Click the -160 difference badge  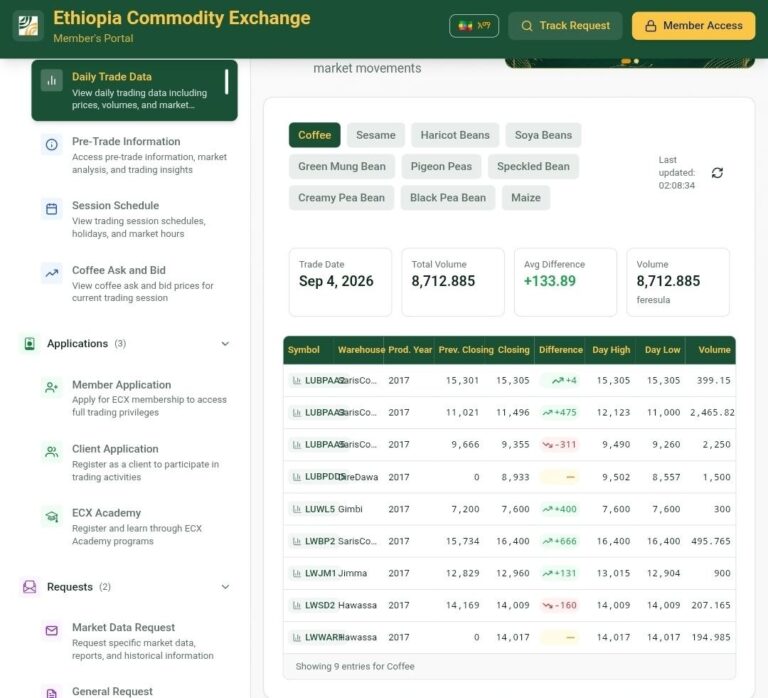click(559, 605)
